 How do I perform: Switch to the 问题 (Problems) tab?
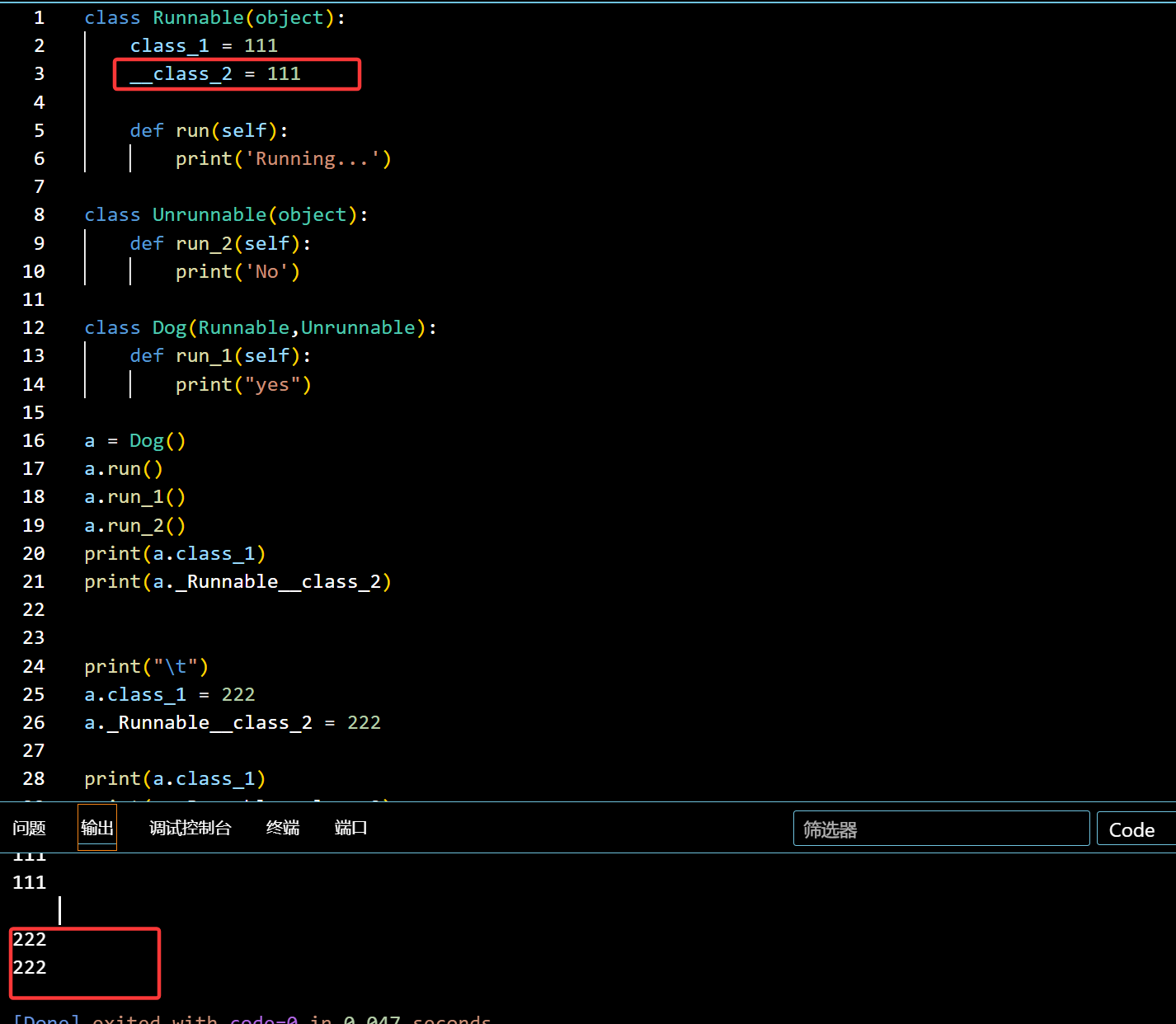28,828
